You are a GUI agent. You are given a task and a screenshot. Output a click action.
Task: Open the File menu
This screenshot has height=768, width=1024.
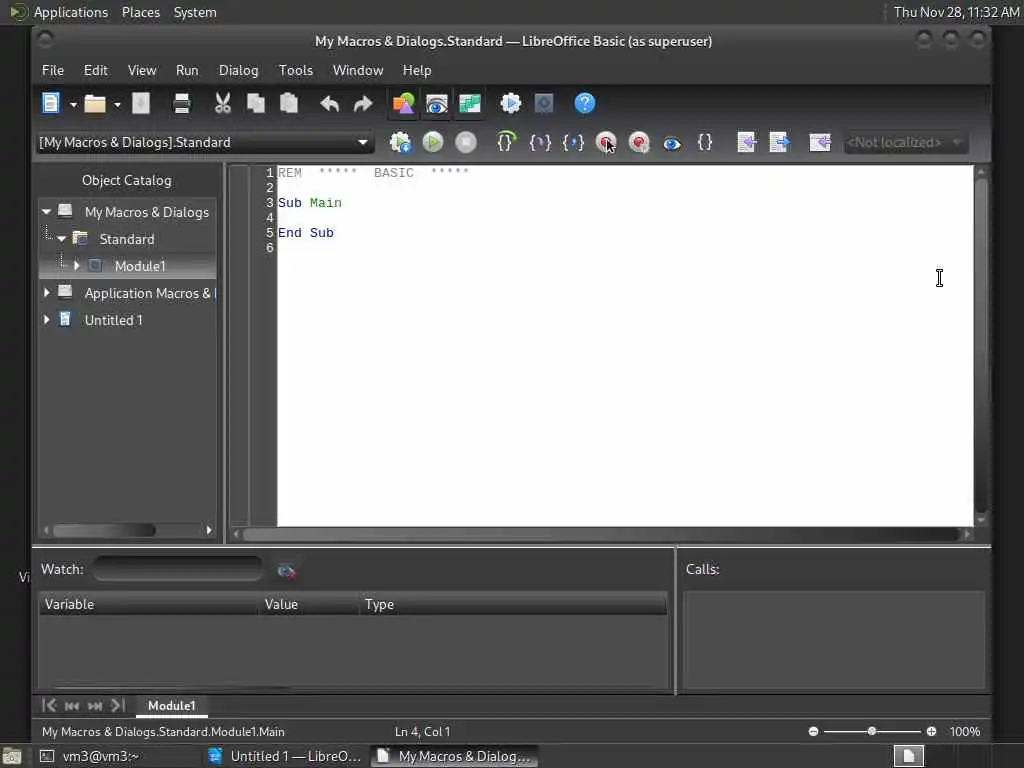(x=53, y=71)
